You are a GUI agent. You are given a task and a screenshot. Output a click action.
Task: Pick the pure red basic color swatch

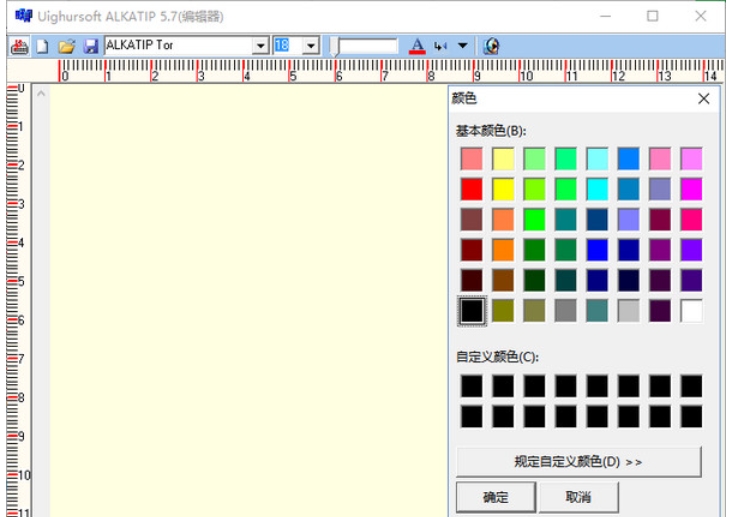tap(472, 189)
